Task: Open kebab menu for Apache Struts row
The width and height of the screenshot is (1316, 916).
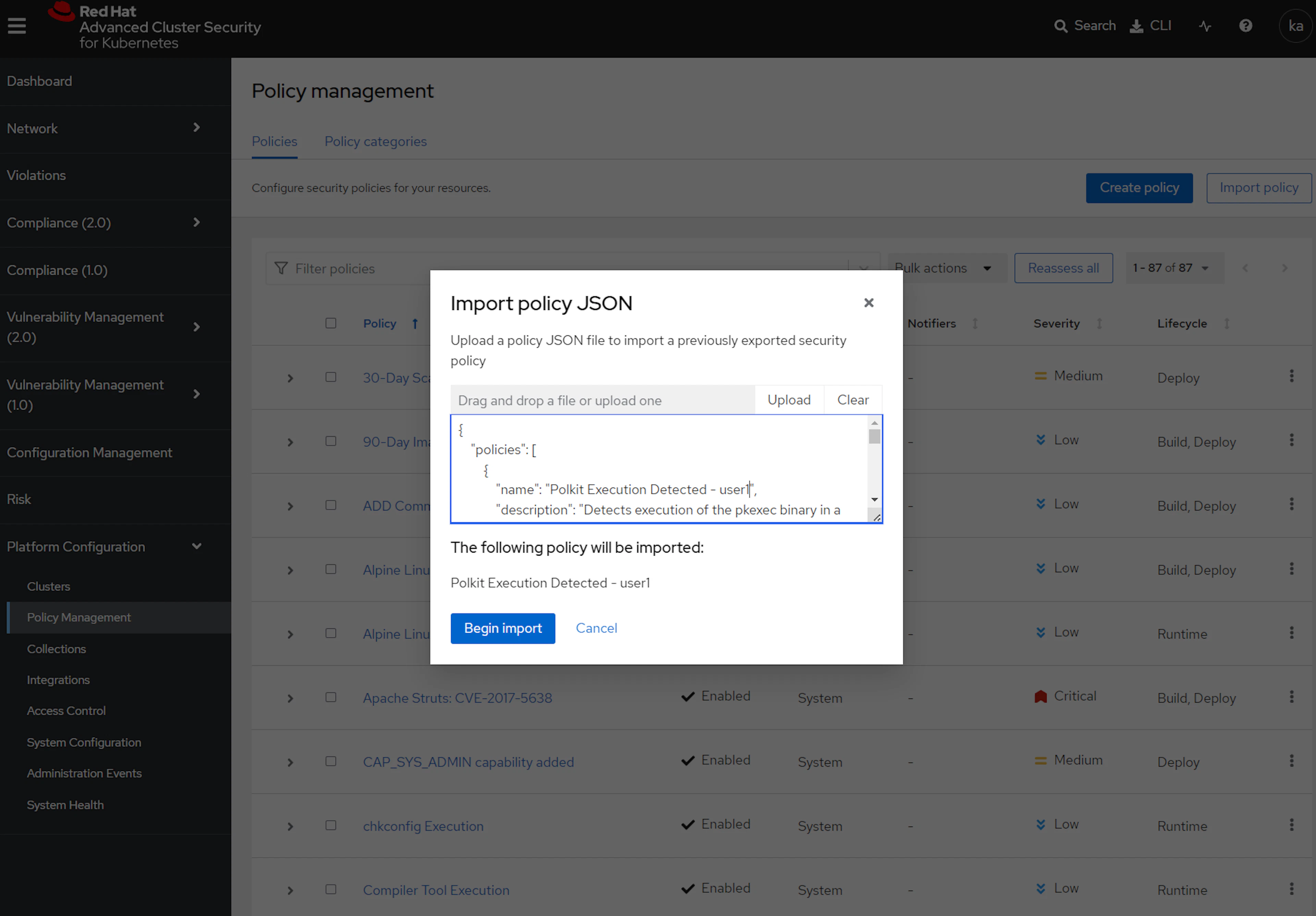Action: (1291, 697)
